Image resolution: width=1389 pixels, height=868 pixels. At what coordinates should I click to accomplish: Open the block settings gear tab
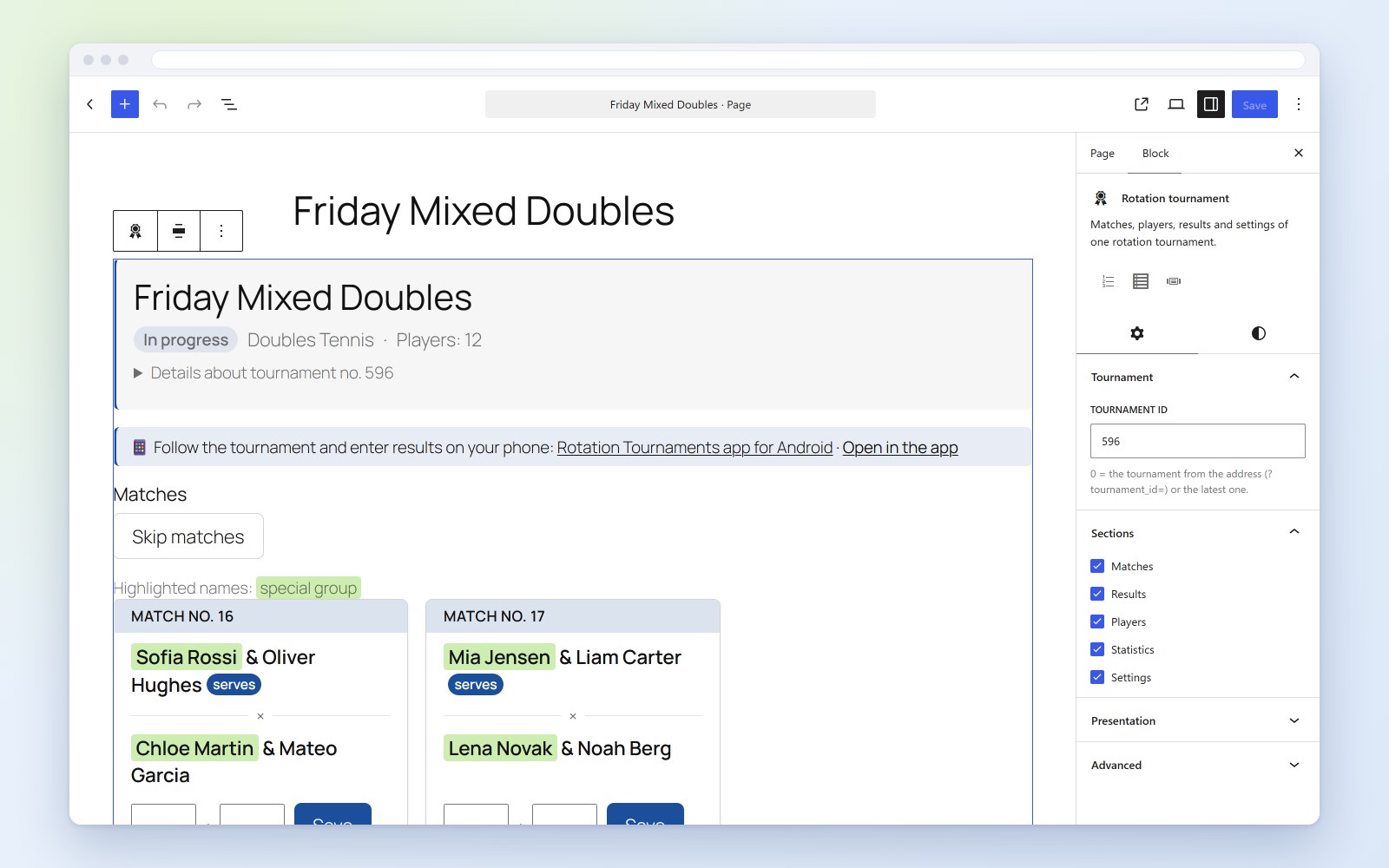point(1137,333)
